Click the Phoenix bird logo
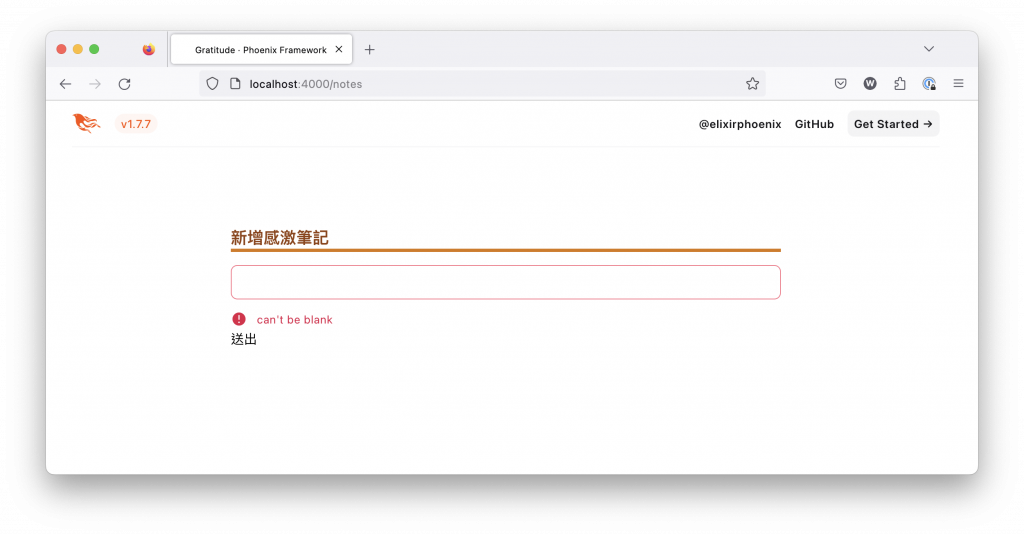Screen dimensions: 1024x535 click(86, 123)
